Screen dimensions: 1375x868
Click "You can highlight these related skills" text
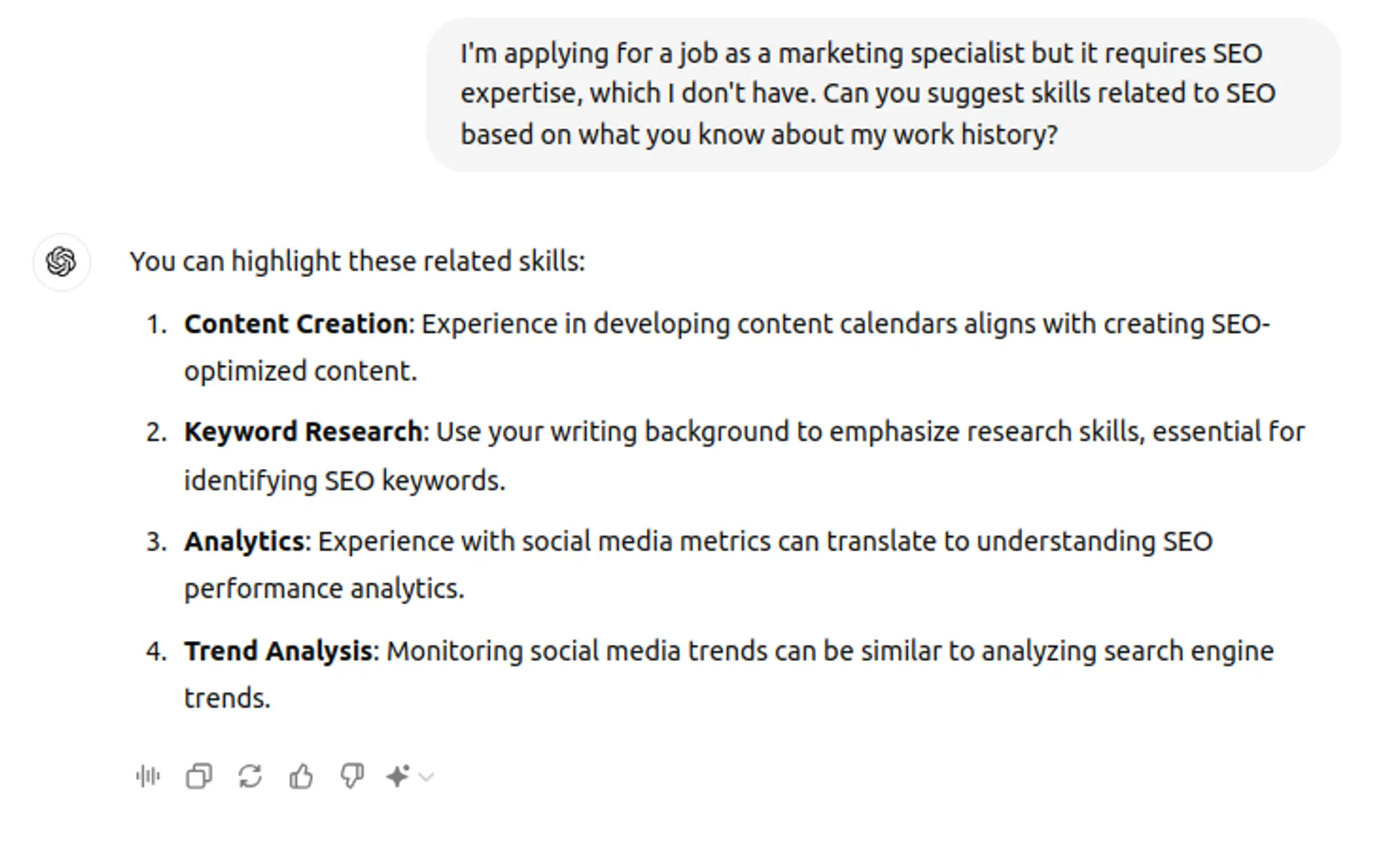[357, 261]
